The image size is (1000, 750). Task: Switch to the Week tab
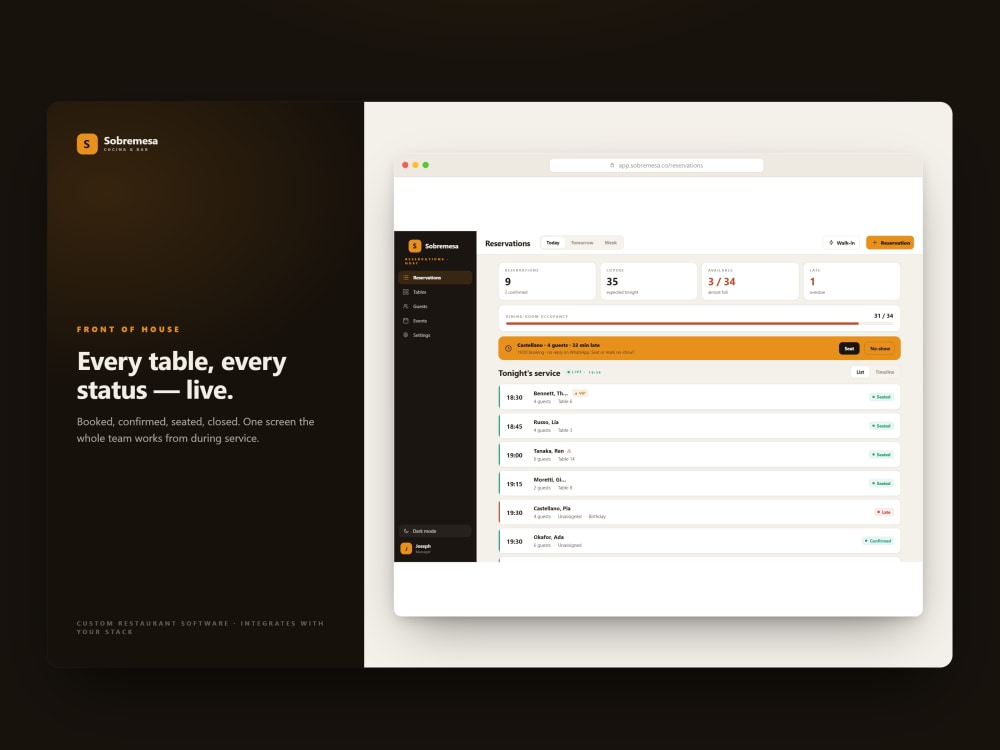(x=610, y=243)
